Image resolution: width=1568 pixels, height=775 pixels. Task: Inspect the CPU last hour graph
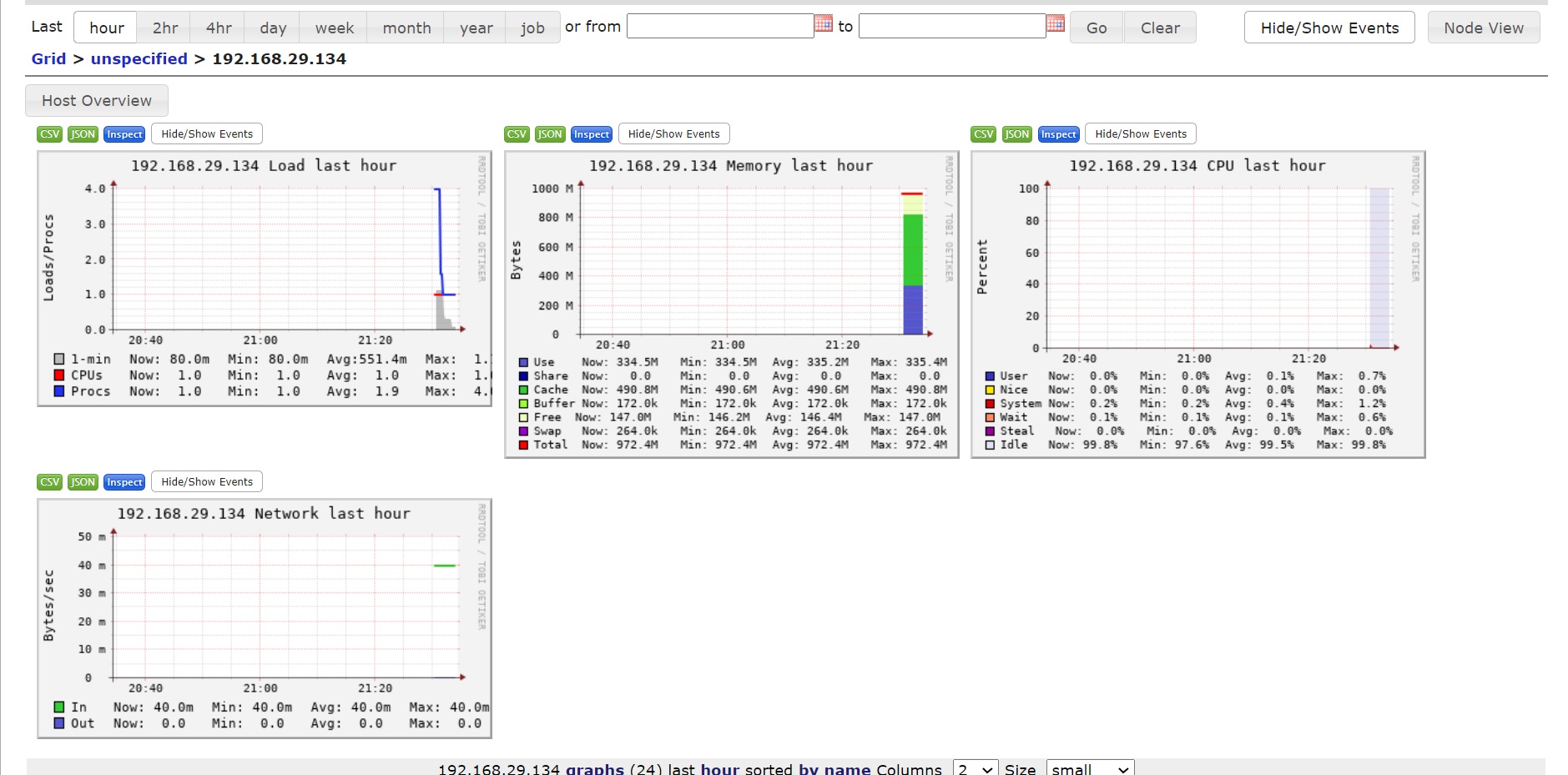coord(1059,134)
